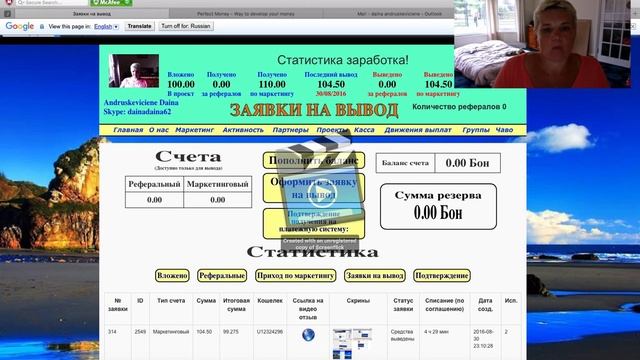The height and width of the screenshot is (360, 640).
Task: Click the Реферальный account header cell
Action: click(154, 184)
